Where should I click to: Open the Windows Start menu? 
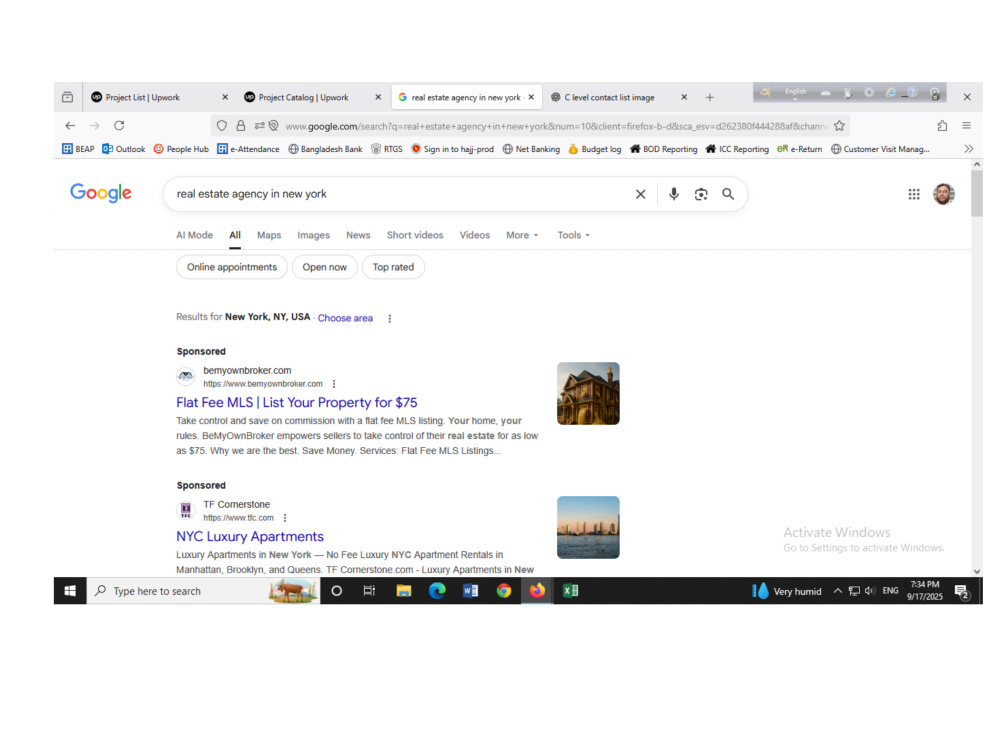(70, 591)
